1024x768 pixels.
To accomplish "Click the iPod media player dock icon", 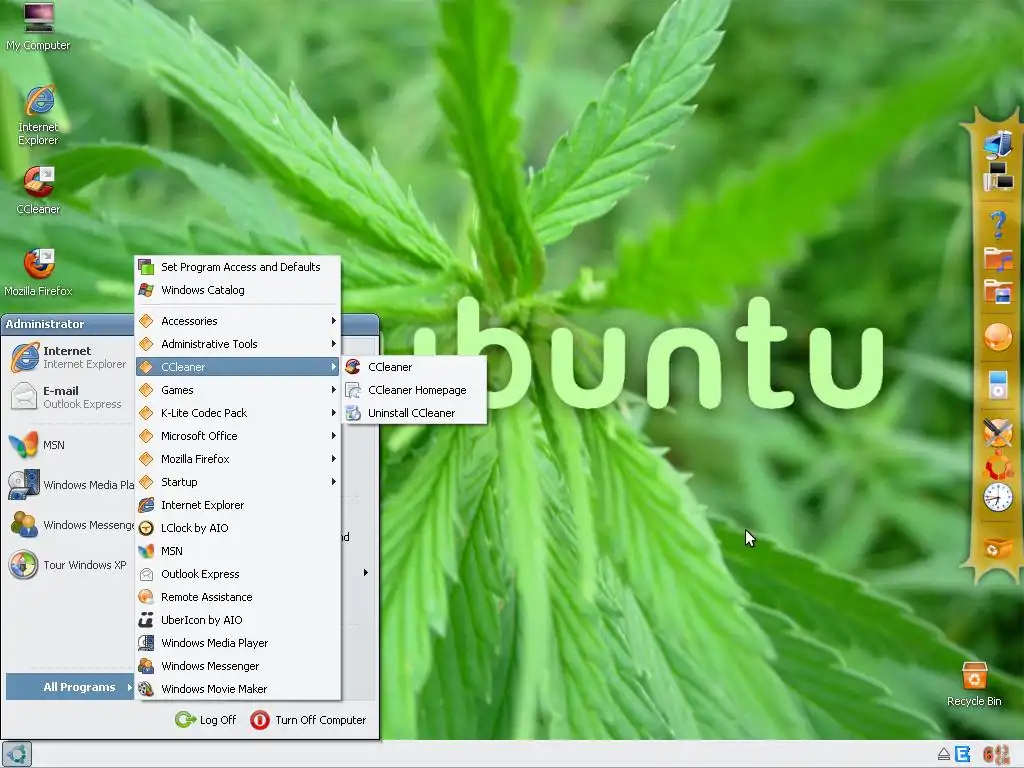I will coord(997,385).
